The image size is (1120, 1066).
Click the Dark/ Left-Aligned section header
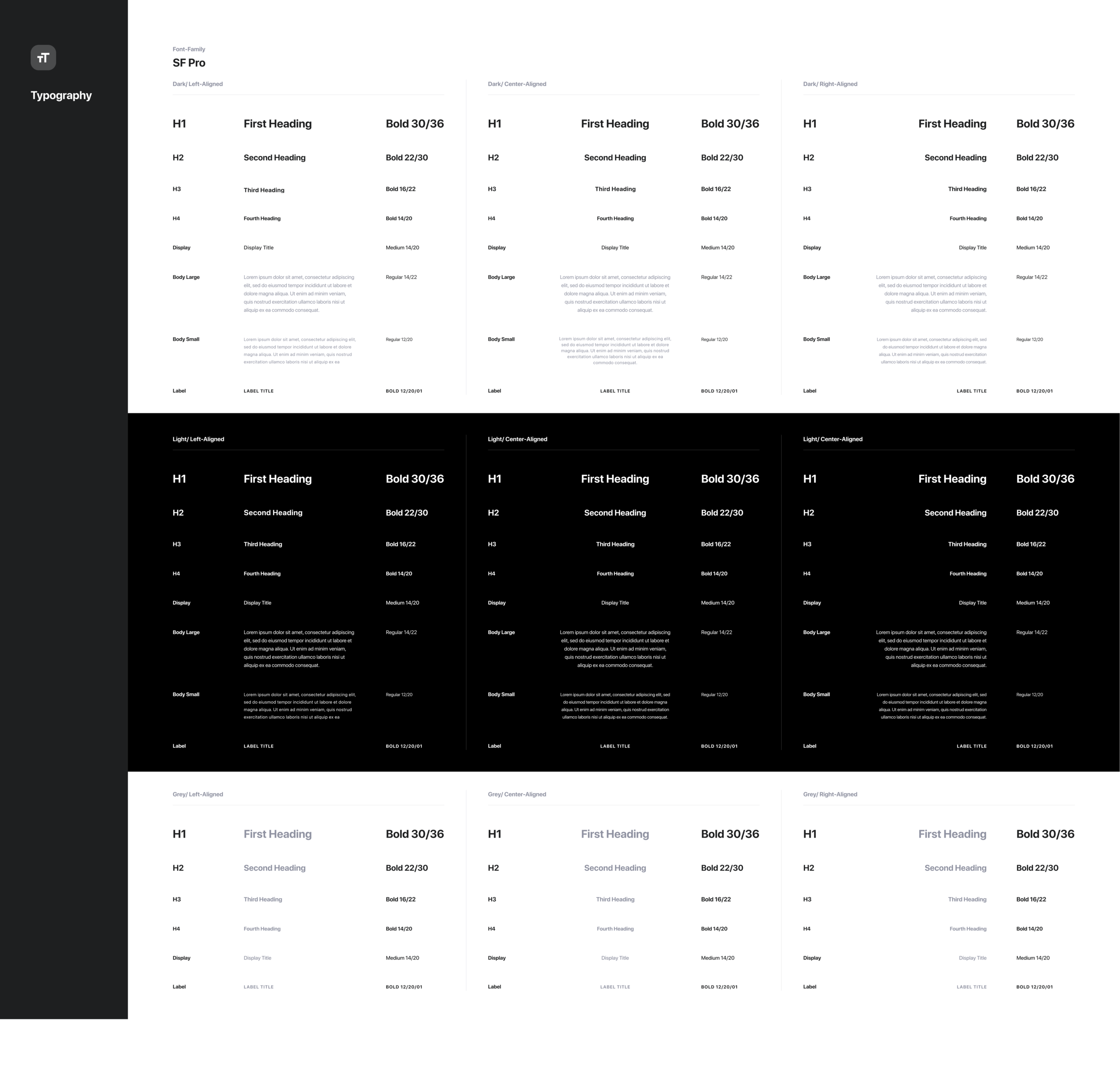(x=198, y=84)
